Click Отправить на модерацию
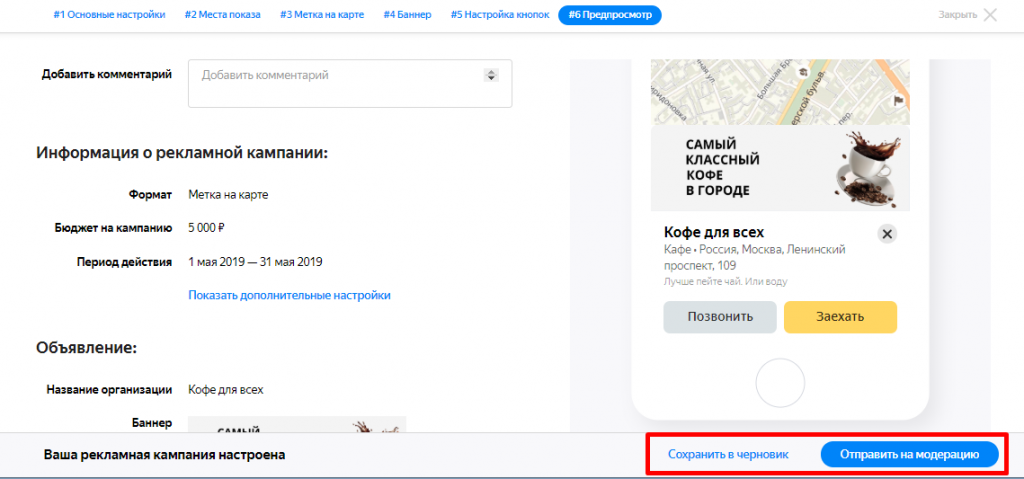This screenshot has height=479, width=1024. point(909,454)
